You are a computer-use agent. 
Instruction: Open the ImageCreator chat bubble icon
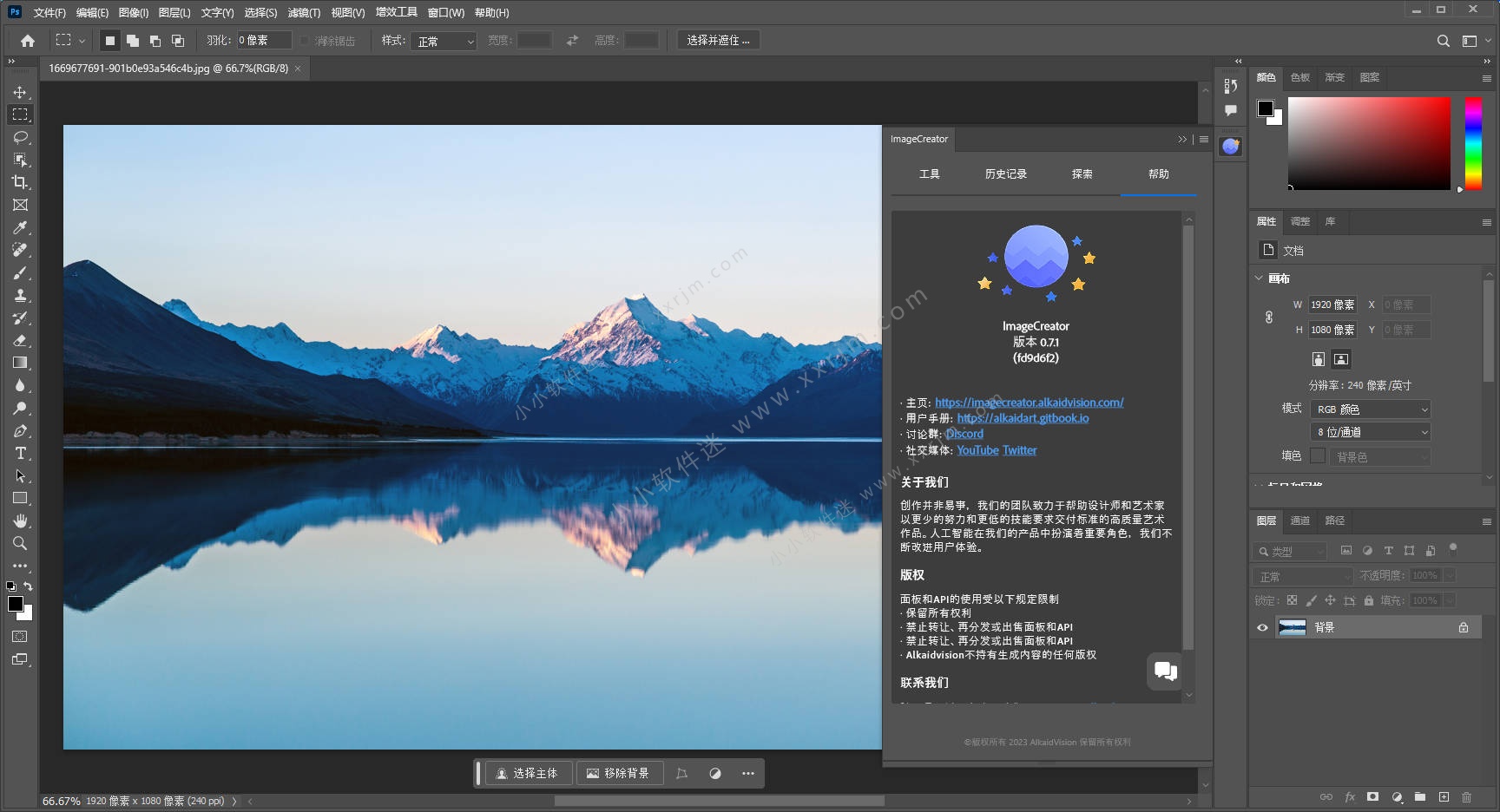click(1165, 671)
